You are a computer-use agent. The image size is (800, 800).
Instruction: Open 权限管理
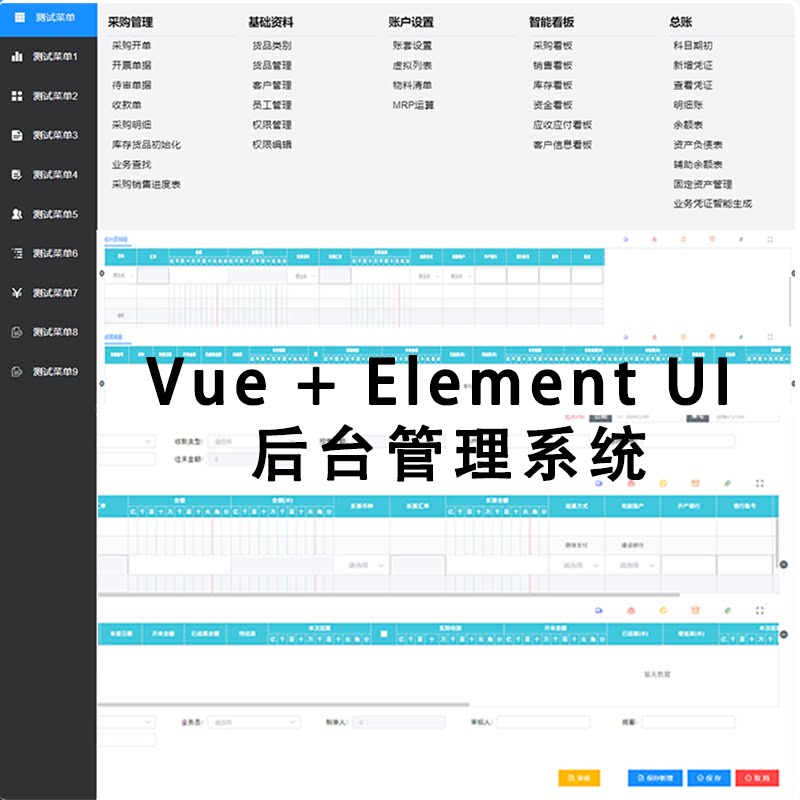272,125
